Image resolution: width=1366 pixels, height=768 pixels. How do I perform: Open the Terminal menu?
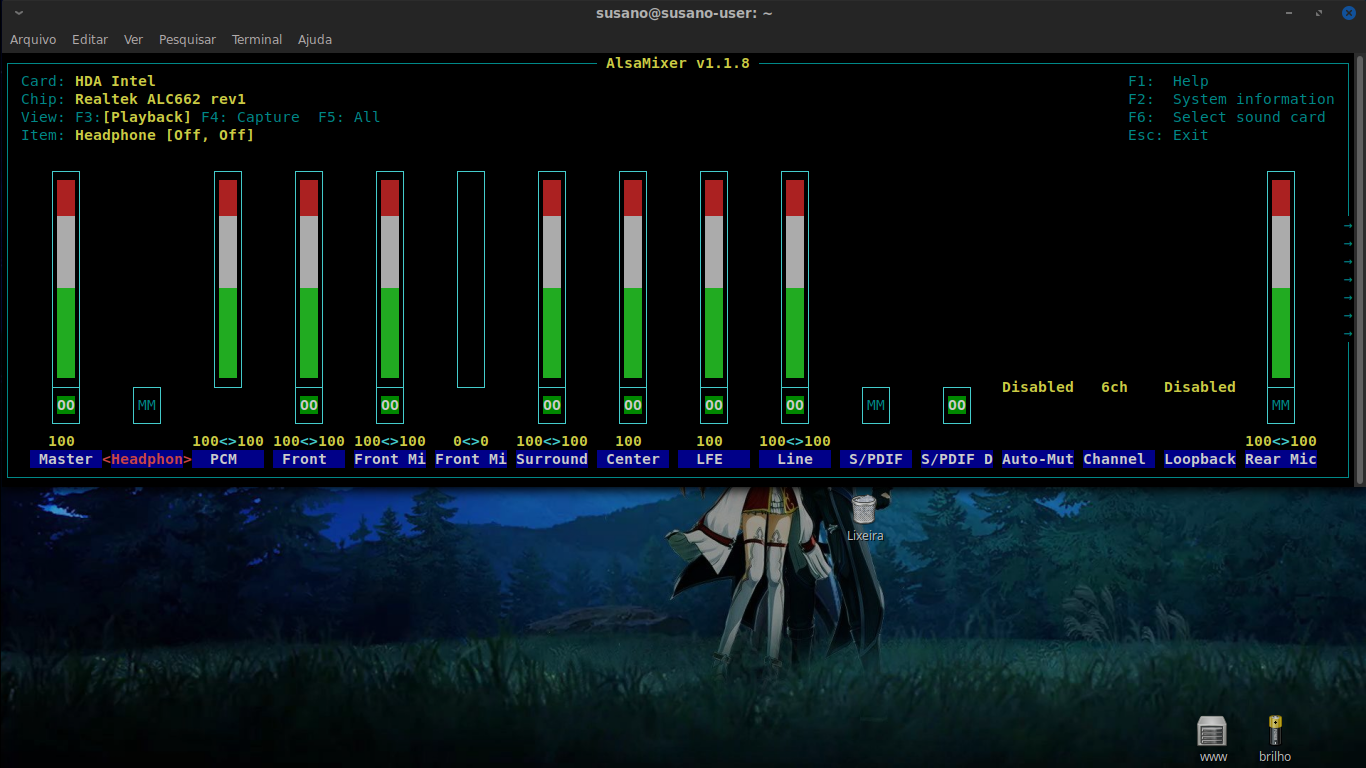tap(257, 40)
